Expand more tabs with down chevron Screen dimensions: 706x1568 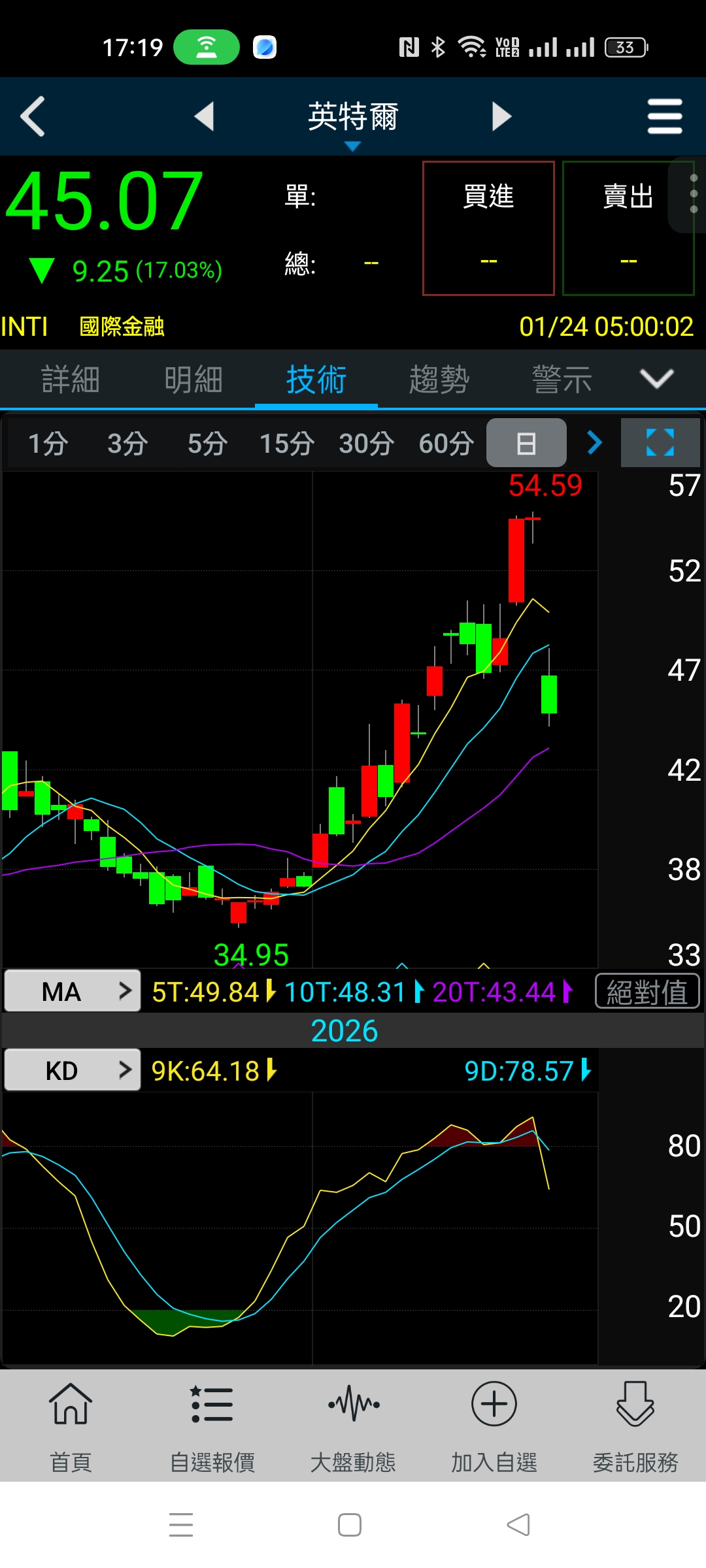point(656,379)
